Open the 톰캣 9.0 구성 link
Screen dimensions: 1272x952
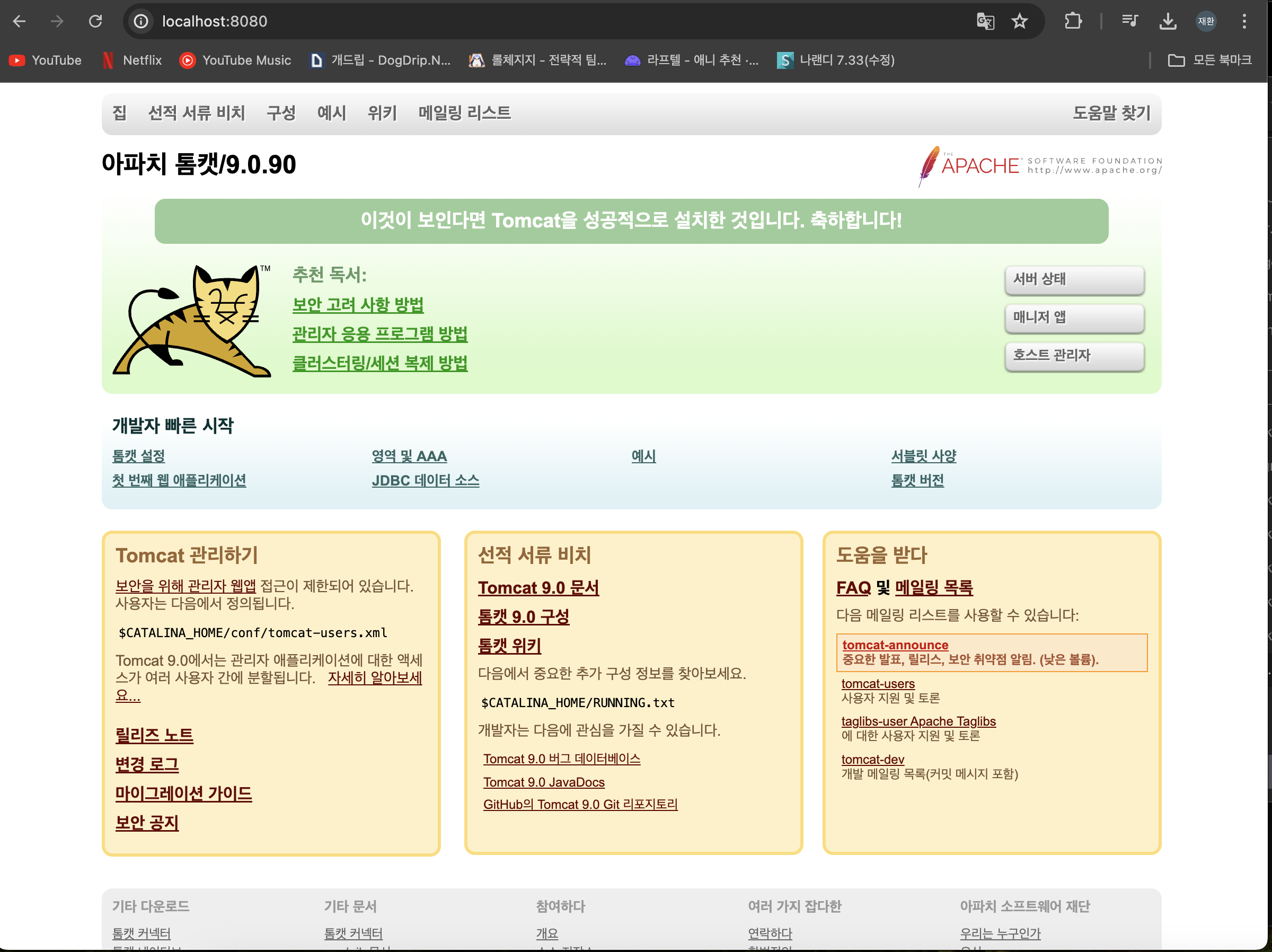pos(523,617)
